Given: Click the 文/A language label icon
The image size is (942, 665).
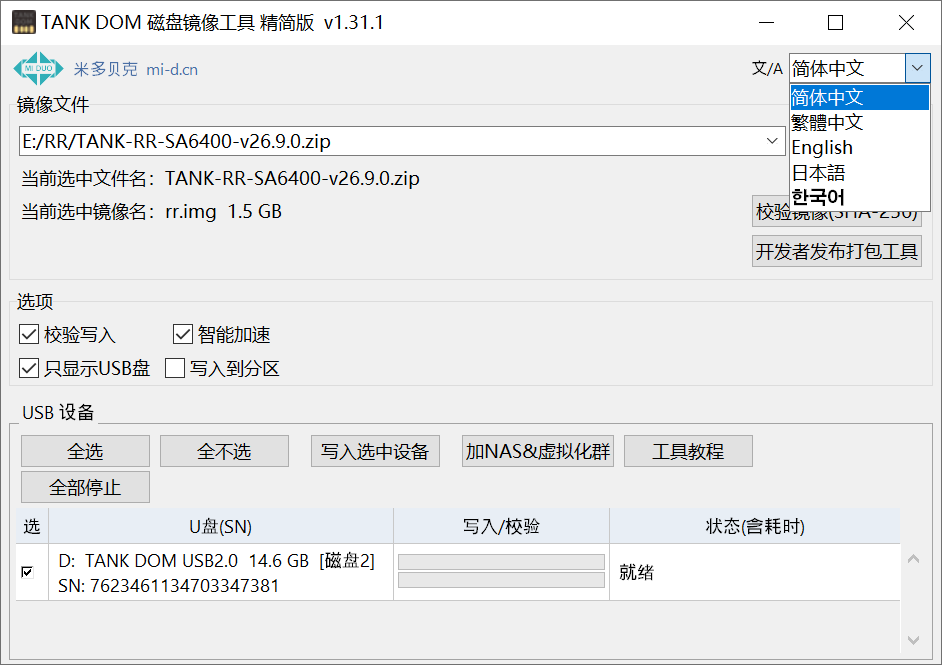Looking at the screenshot, I should [x=767, y=68].
